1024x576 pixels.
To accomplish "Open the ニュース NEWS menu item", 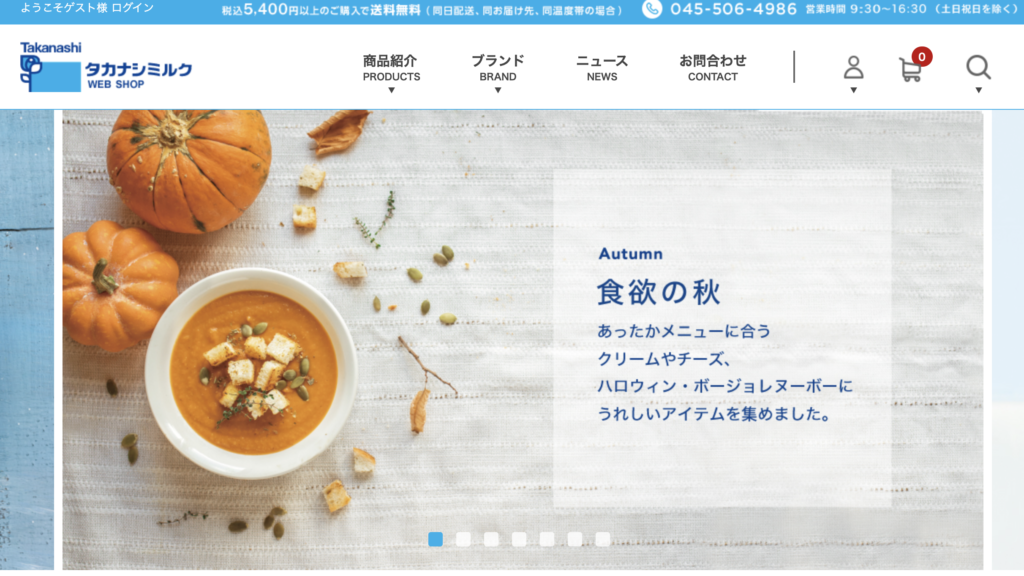I will click(601, 68).
